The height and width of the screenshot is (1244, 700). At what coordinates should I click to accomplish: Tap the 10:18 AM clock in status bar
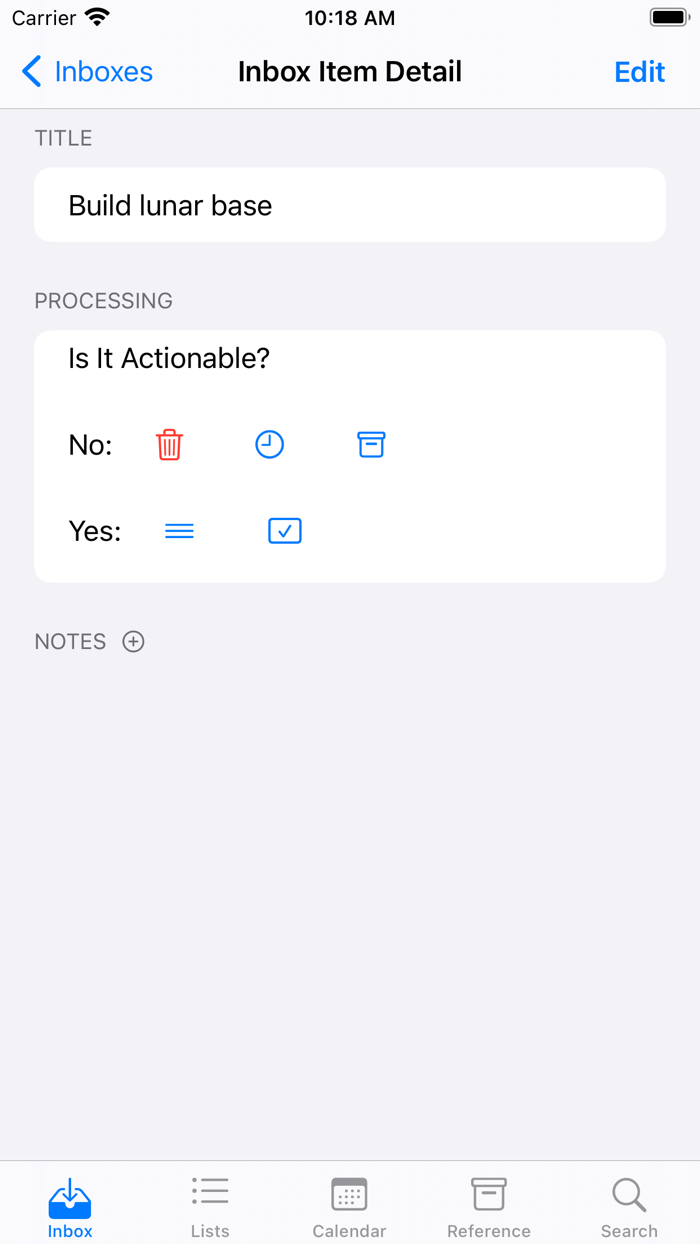(350, 18)
